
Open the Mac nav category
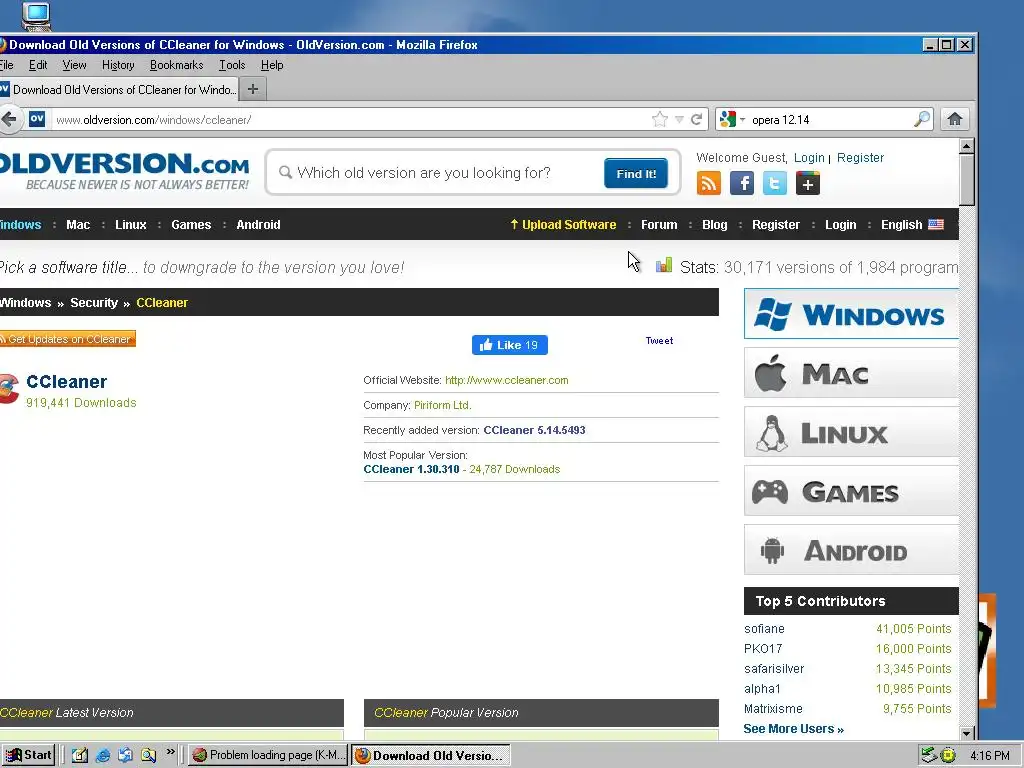(78, 224)
